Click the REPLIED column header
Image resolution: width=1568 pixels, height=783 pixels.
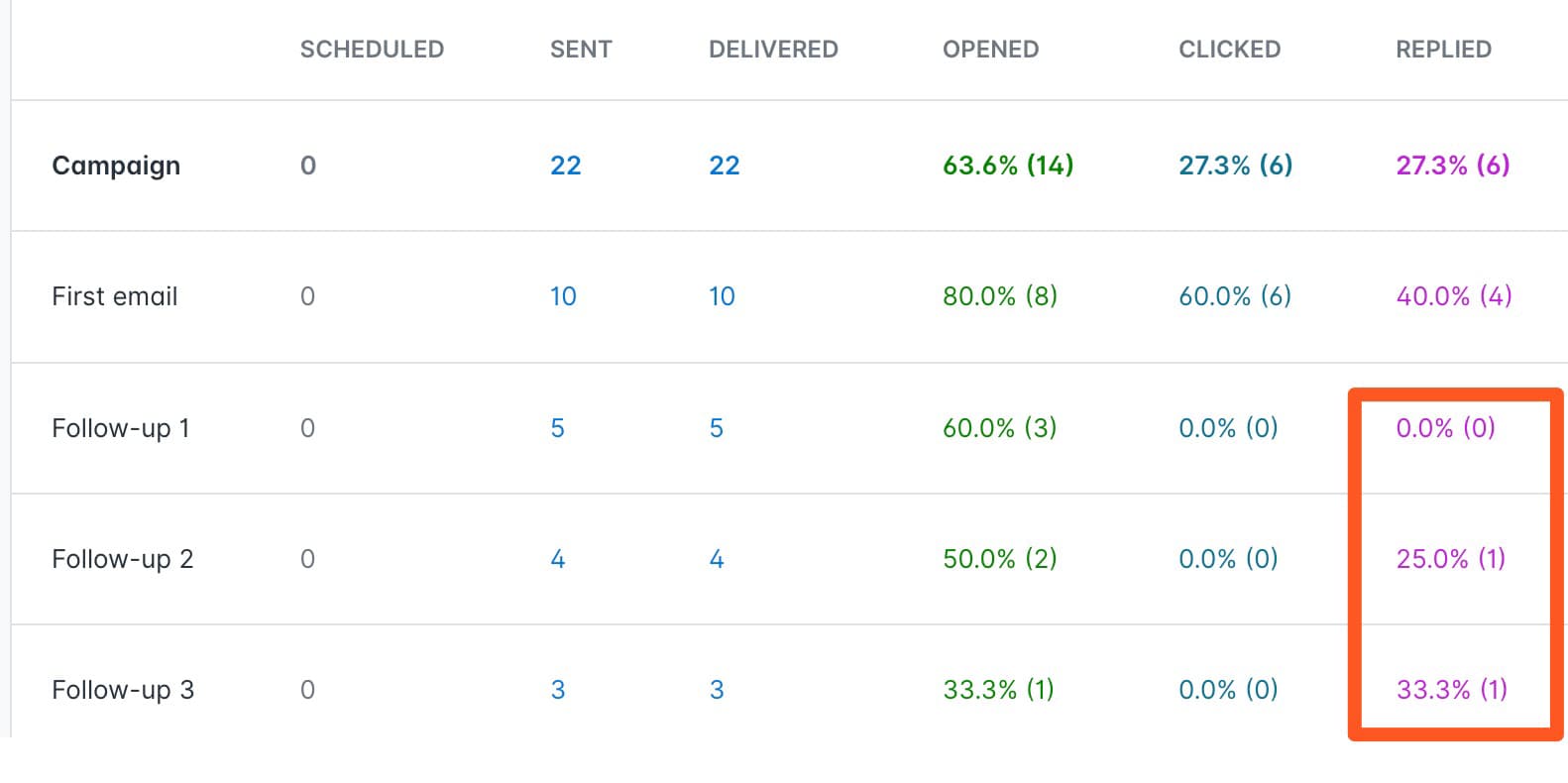point(1443,50)
